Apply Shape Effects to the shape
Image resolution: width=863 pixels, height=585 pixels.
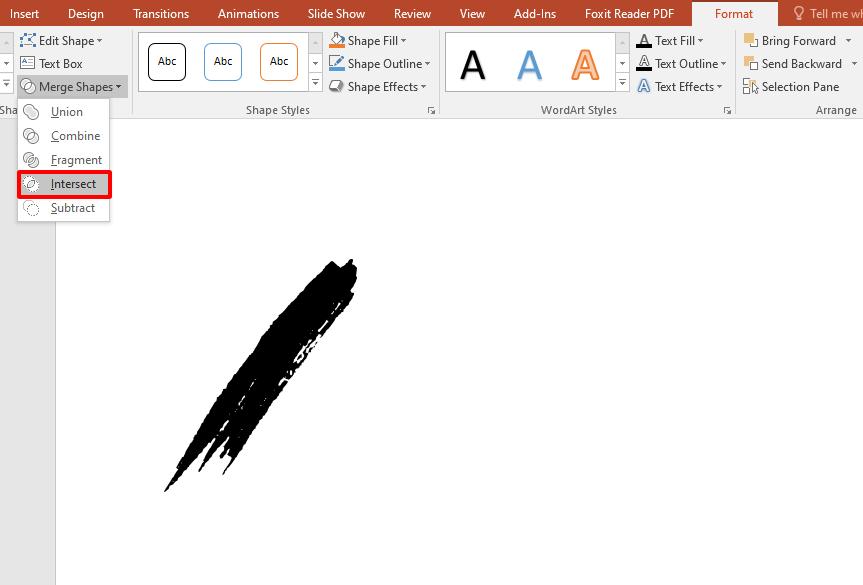point(379,86)
